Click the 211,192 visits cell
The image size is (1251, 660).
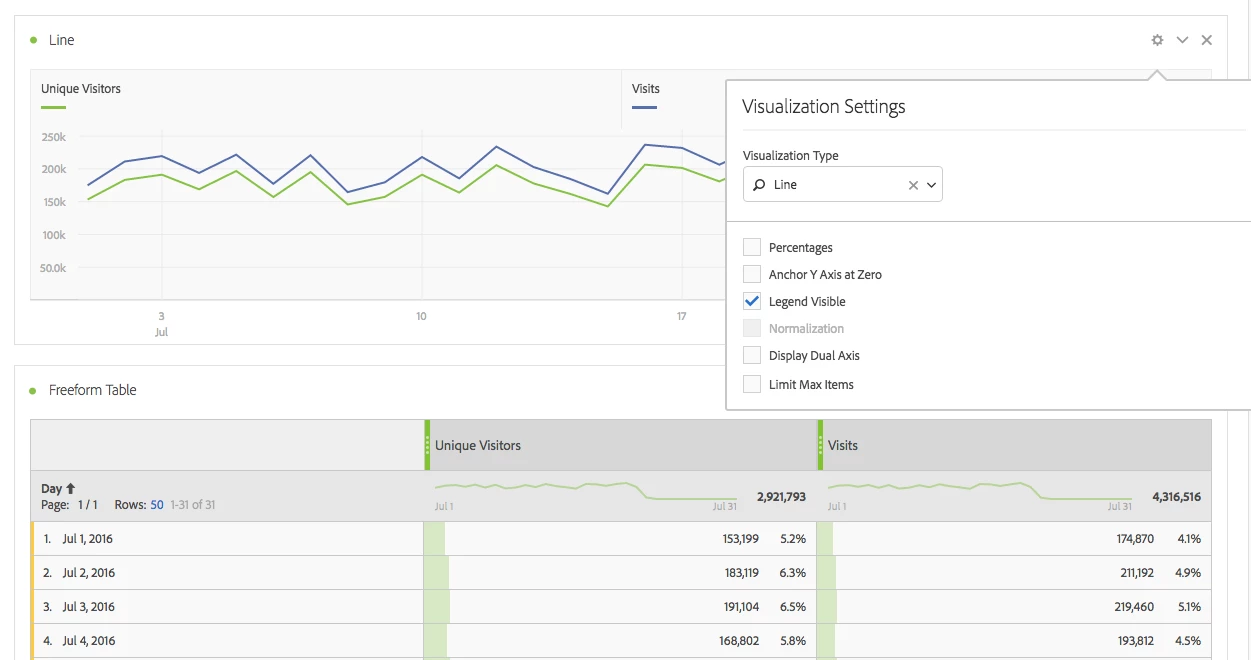pos(1137,573)
